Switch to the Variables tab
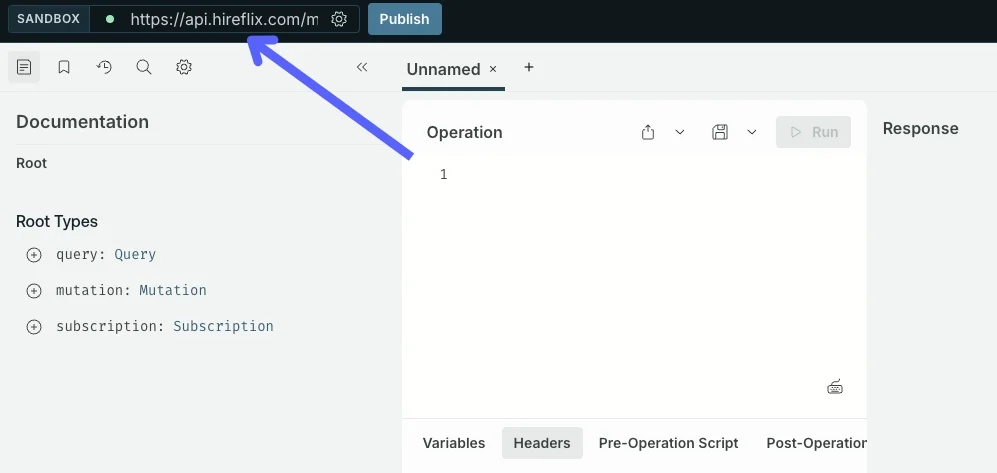997x473 pixels. coord(454,443)
